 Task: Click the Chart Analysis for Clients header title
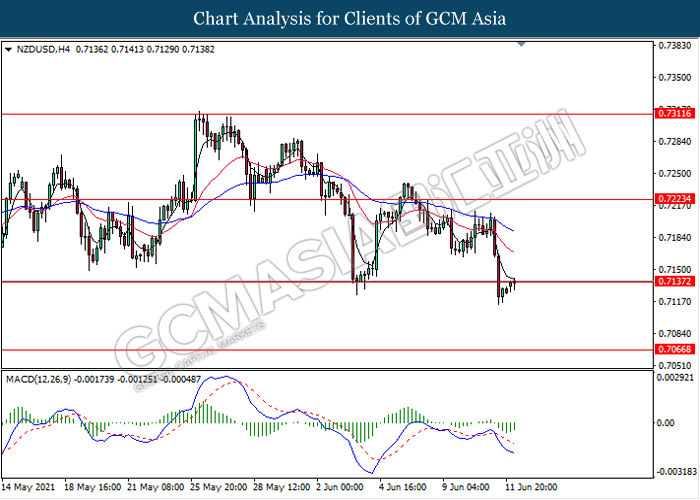click(350, 19)
